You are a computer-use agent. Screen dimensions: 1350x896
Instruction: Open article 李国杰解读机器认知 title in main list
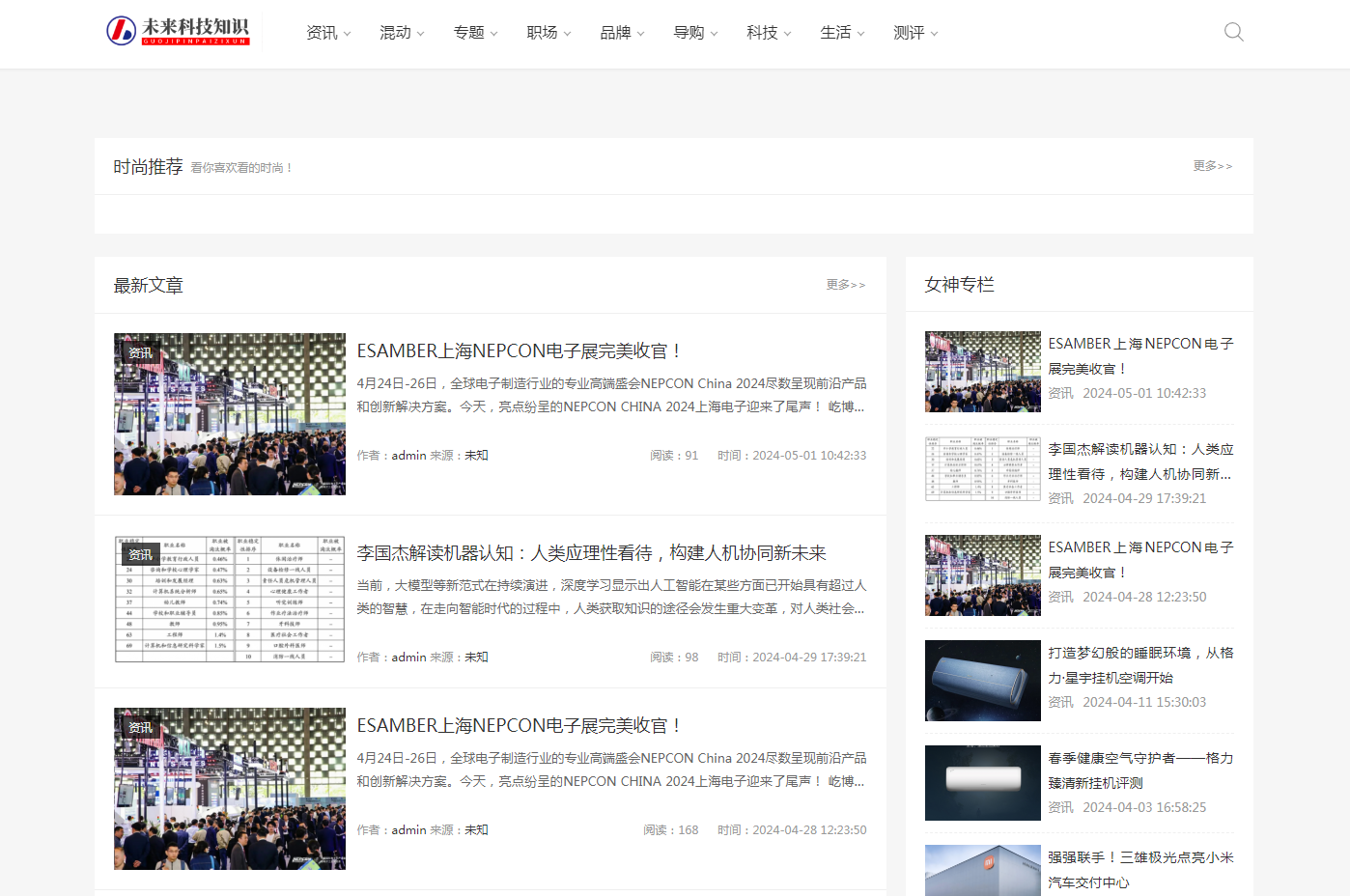(x=591, y=552)
